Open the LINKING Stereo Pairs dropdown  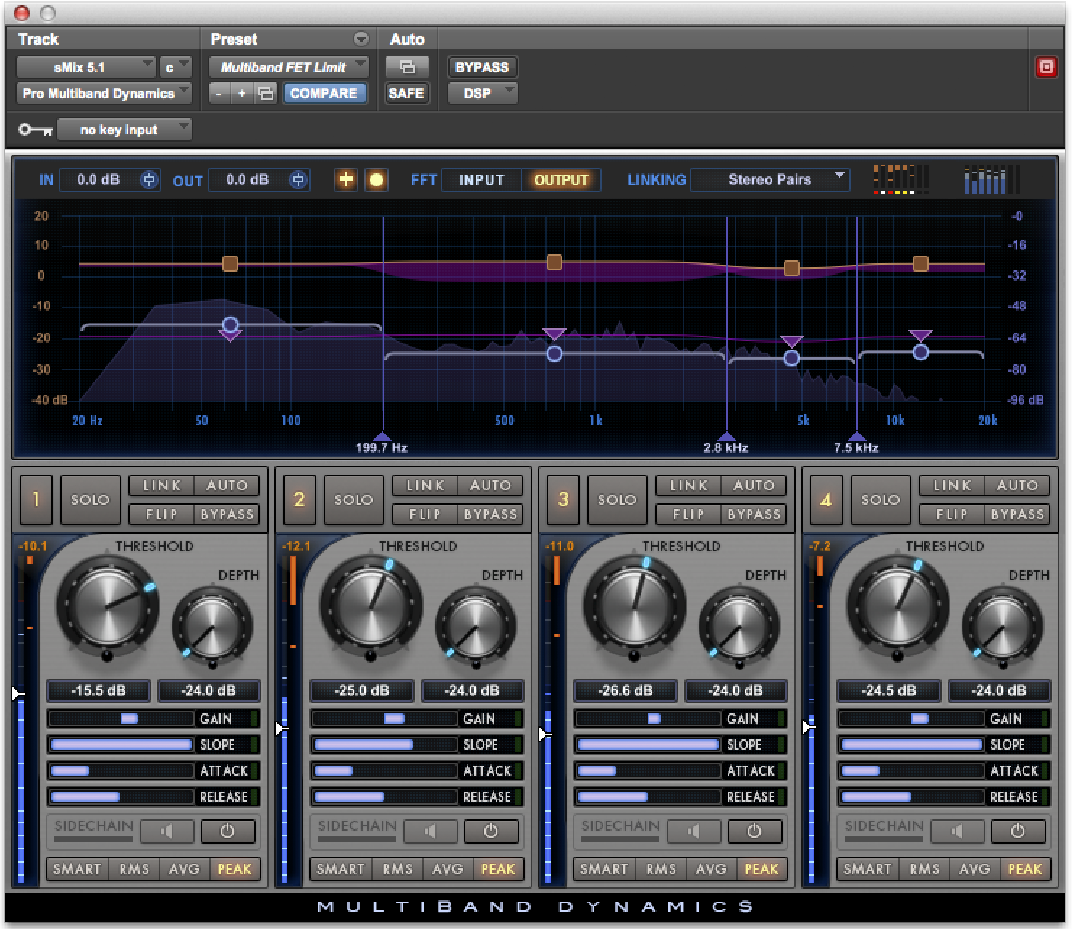coord(770,179)
